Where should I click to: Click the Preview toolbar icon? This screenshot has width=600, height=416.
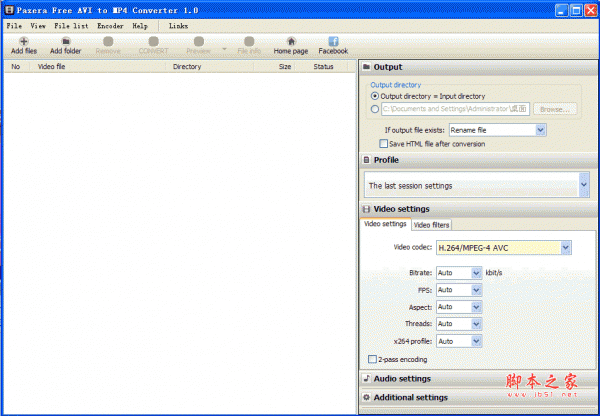199,41
